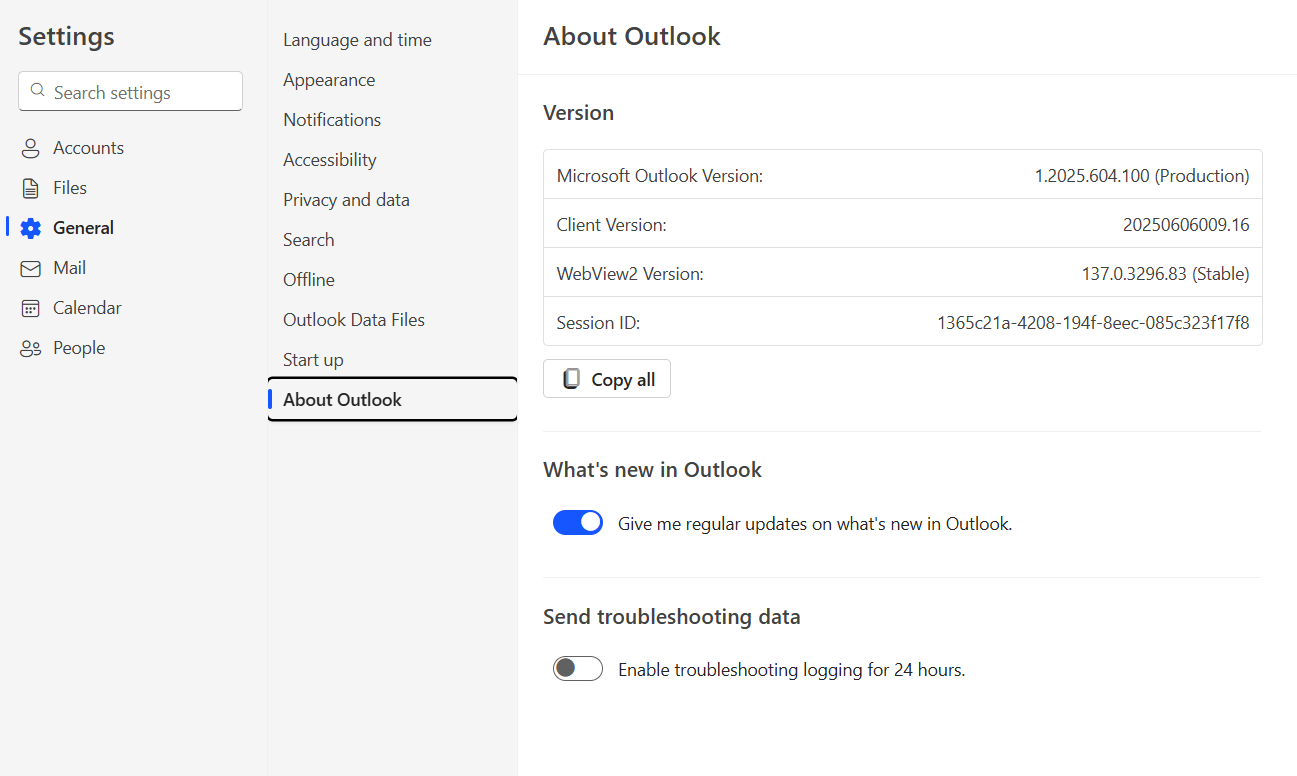
Task: Open Privacy and data settings
Action: [346, 199]
